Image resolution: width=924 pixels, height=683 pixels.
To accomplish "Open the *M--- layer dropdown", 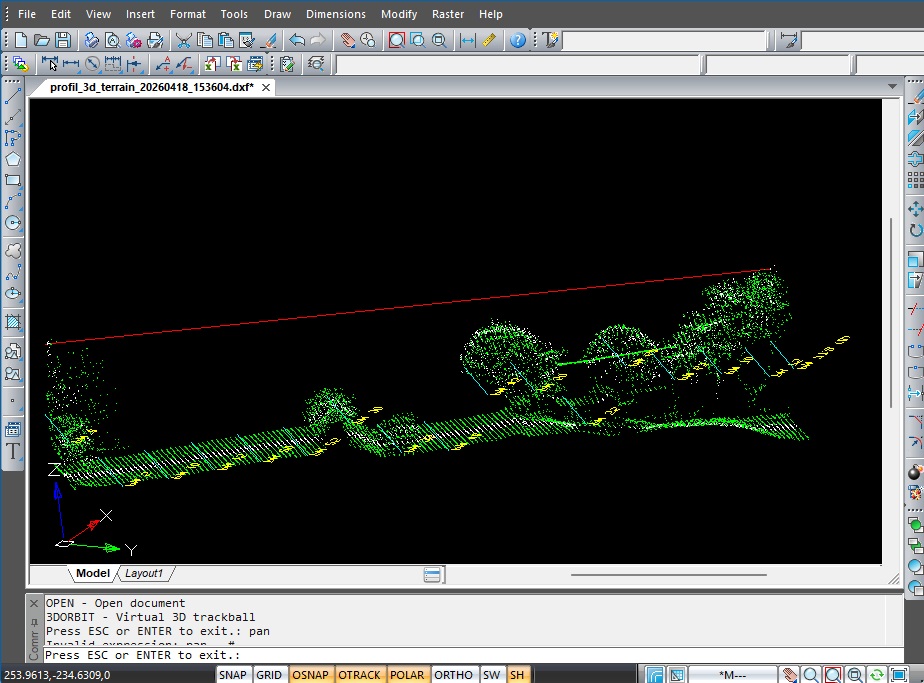I will 735,675.
